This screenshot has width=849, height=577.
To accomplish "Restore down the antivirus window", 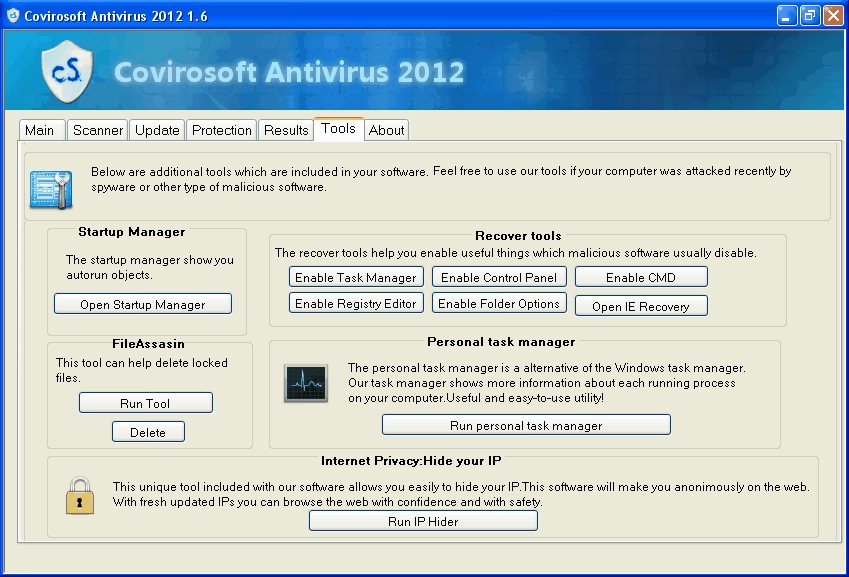I will [810, 16].
